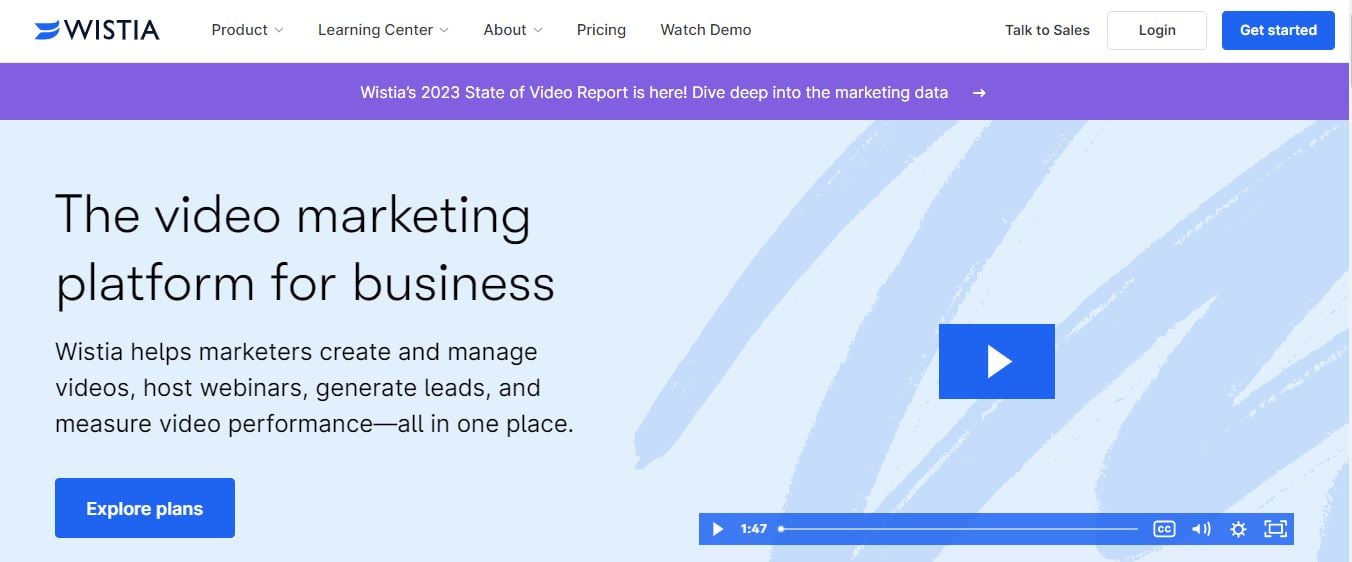Open video settings gear icon

click(1238, 529)
